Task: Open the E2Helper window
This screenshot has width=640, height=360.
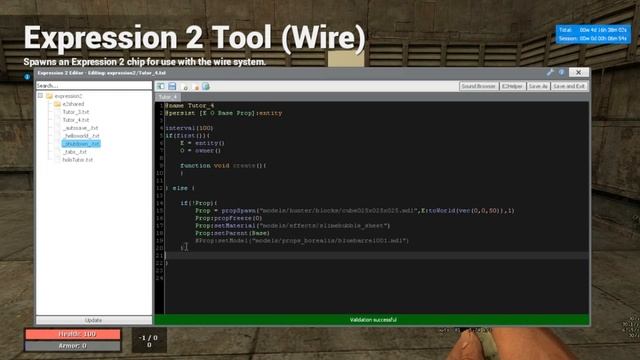Action: point(512,86)
